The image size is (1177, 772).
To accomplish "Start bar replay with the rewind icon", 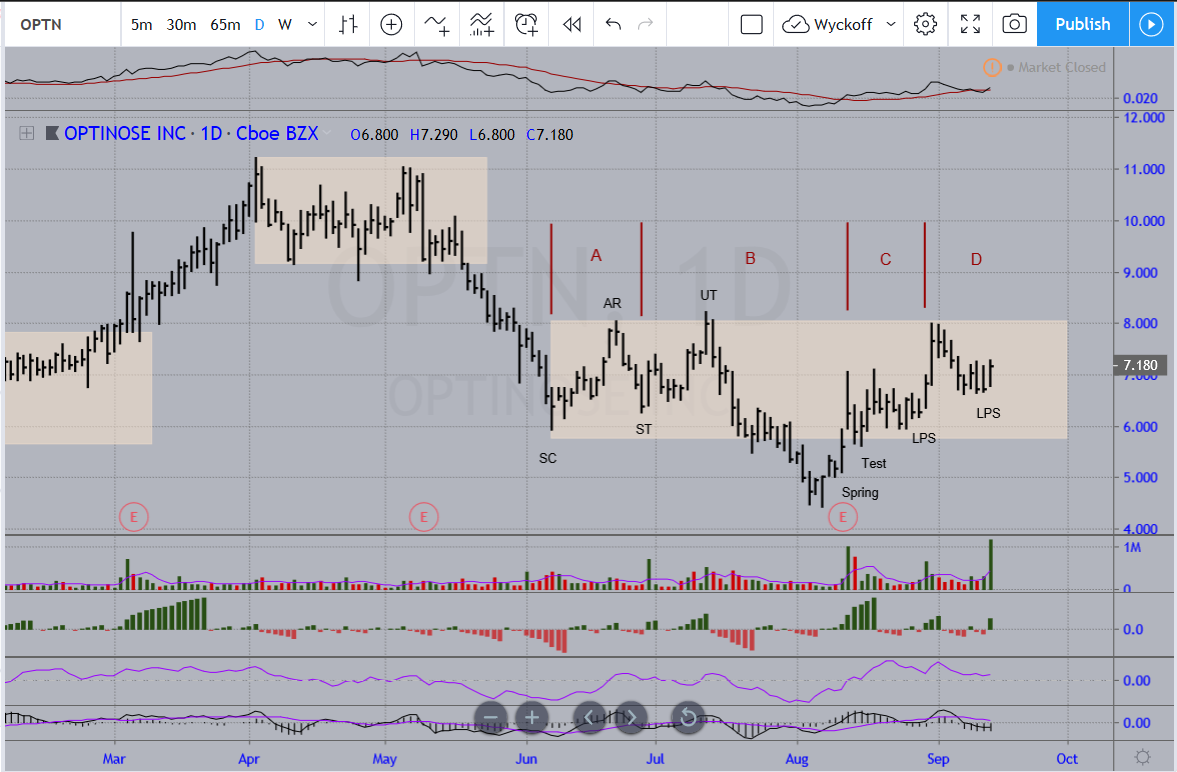I will pyautogui.click(x=571, y=24).
